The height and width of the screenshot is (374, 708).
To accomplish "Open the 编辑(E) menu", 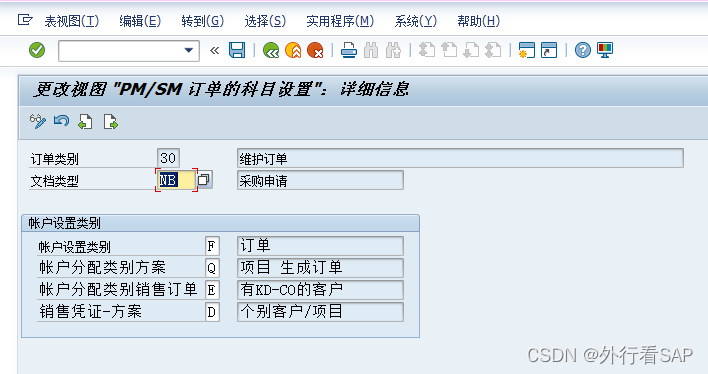I will 140,21.
